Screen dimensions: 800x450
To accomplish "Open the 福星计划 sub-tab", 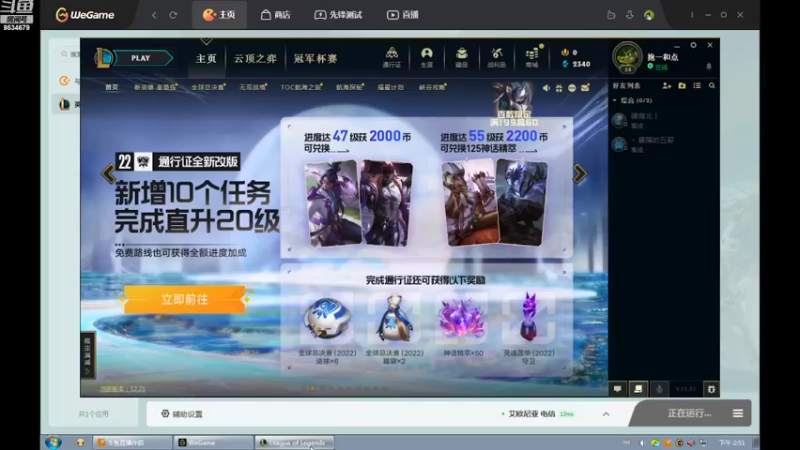I will 390,87.
